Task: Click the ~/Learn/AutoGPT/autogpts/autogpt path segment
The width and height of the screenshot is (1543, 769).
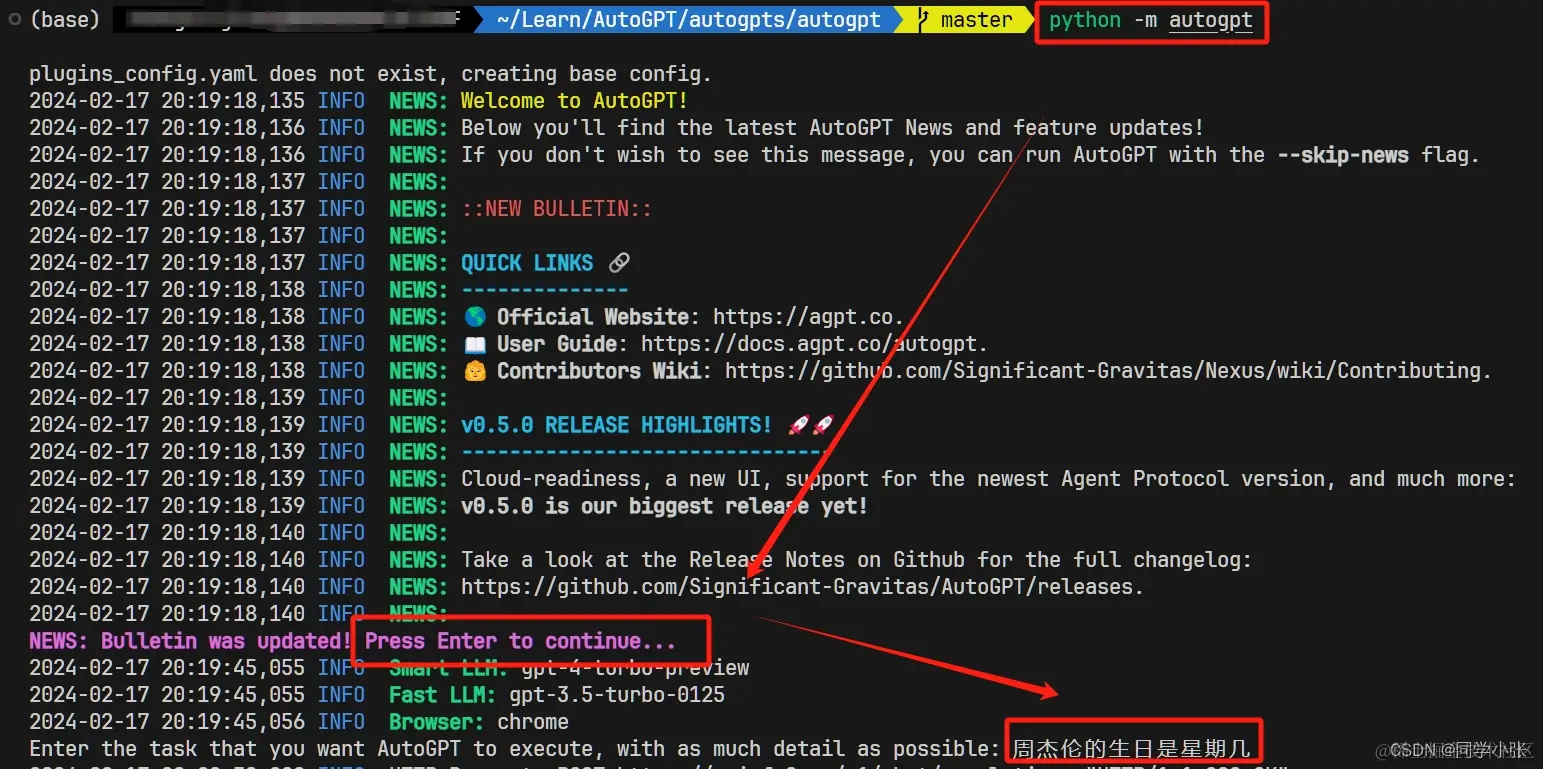Action: (688, 20)
